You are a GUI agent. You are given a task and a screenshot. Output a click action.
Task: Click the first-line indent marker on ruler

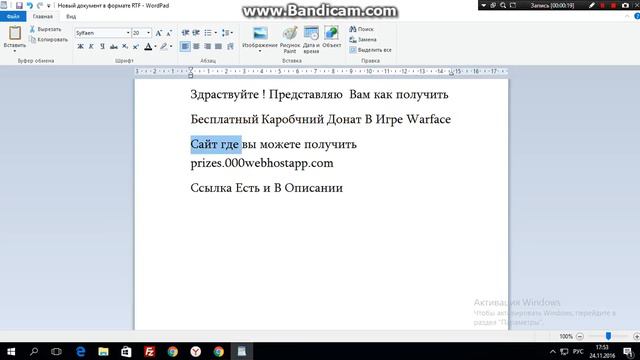pos(191,69)
